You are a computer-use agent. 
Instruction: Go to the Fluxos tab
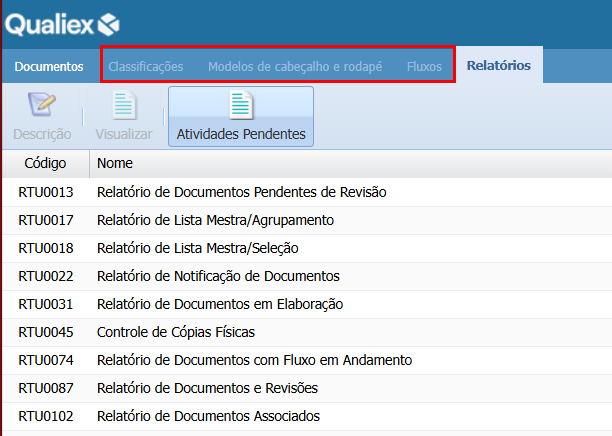pyautogui.click(x=424, y=67)
